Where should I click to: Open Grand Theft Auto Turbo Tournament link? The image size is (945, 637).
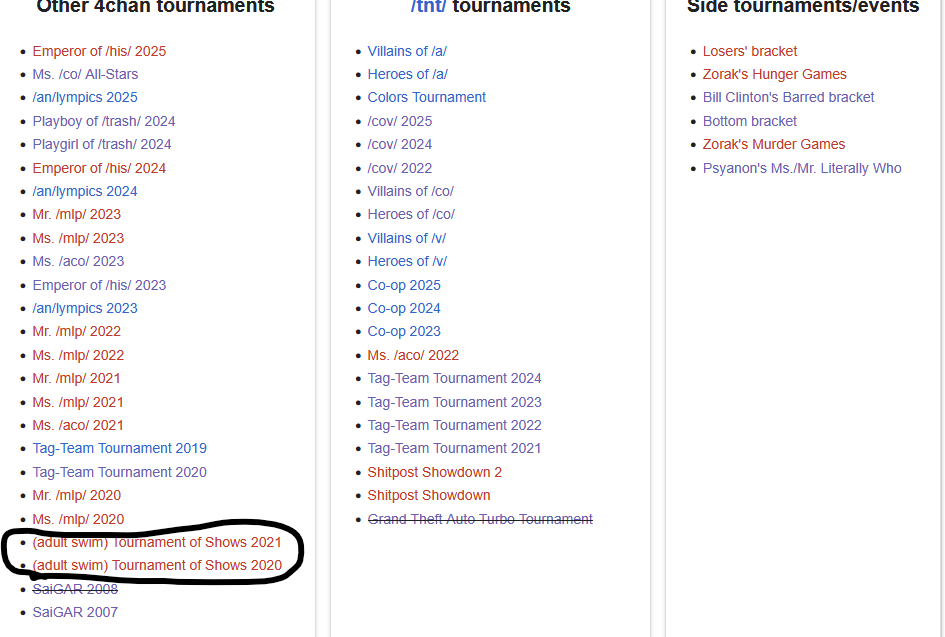(x=480, y=519)
